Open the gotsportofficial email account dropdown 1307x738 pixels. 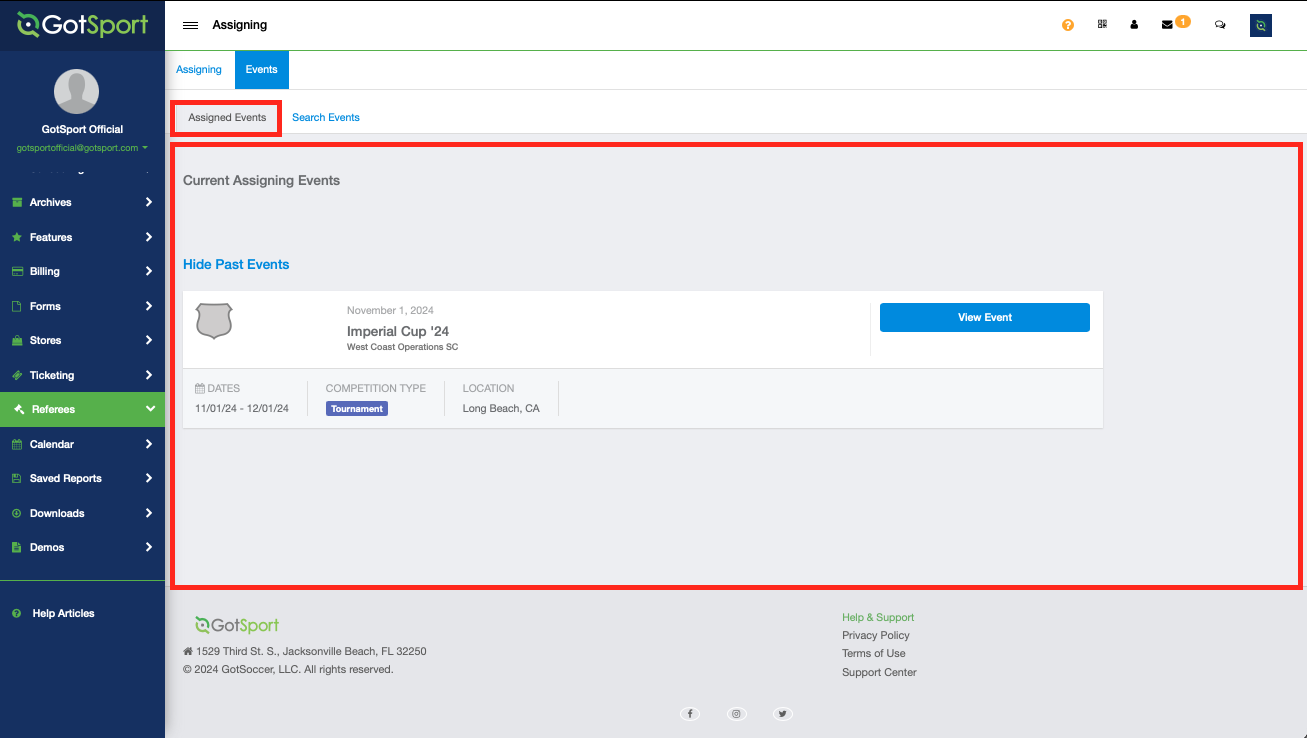click(82, 148)
